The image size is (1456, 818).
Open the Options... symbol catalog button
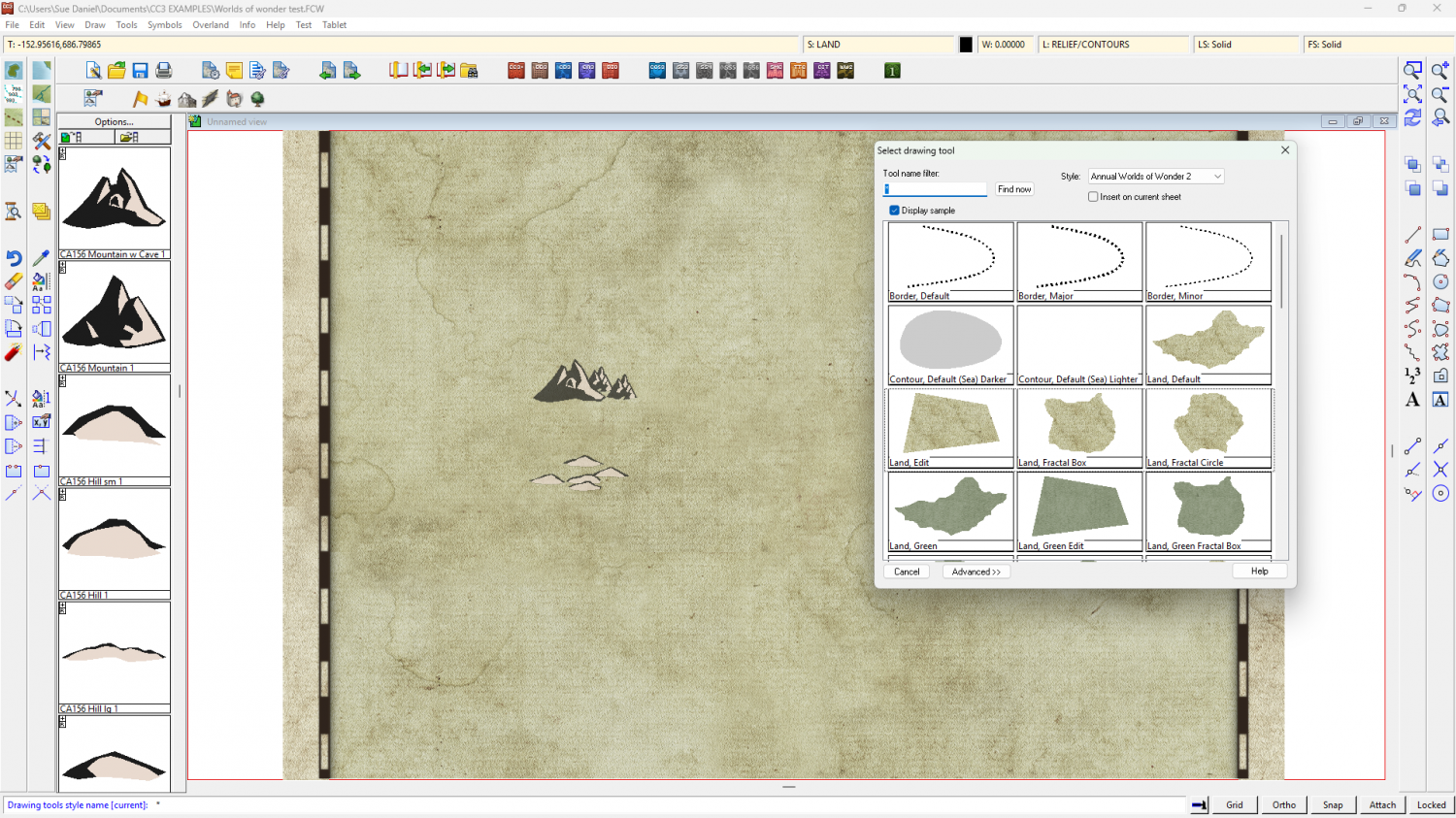[114, 122]
